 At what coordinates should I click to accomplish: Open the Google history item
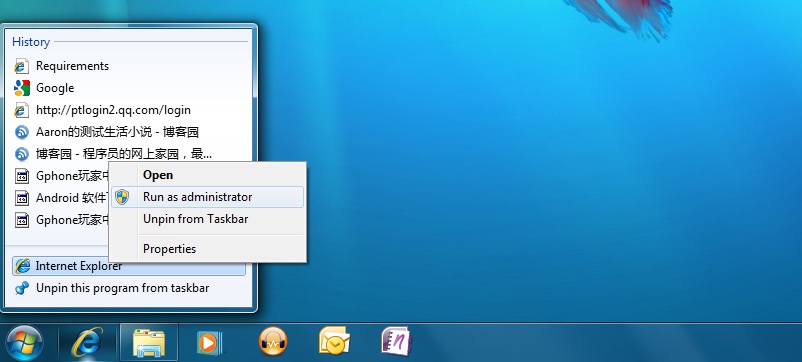tap(130, 88)
